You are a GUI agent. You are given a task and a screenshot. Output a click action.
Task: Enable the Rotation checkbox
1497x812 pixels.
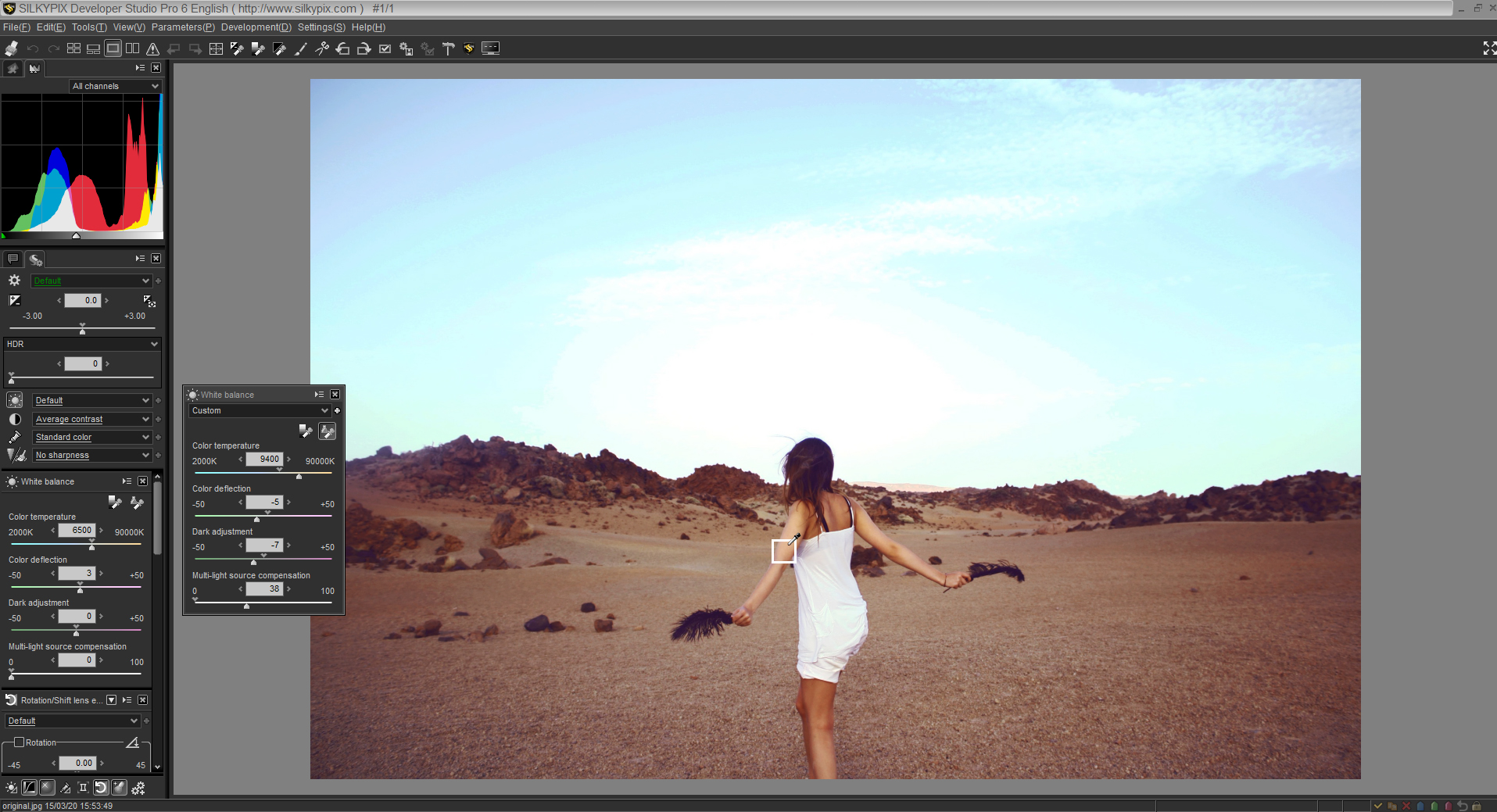(x=20, y=742)
